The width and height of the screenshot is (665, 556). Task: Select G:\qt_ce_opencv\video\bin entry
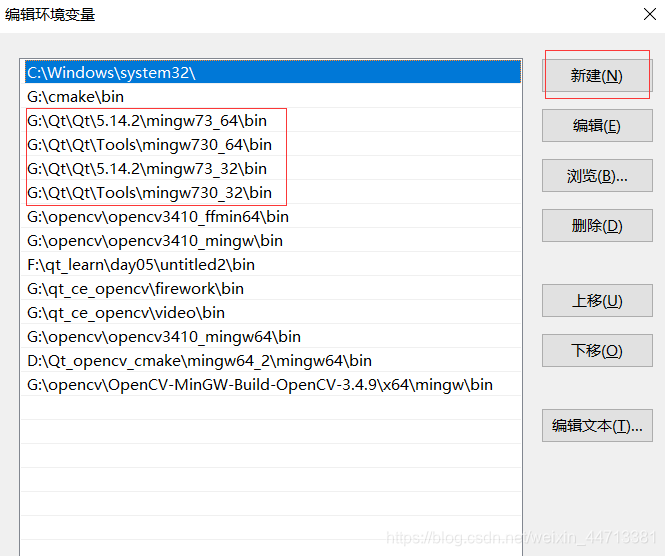(271, 312)
